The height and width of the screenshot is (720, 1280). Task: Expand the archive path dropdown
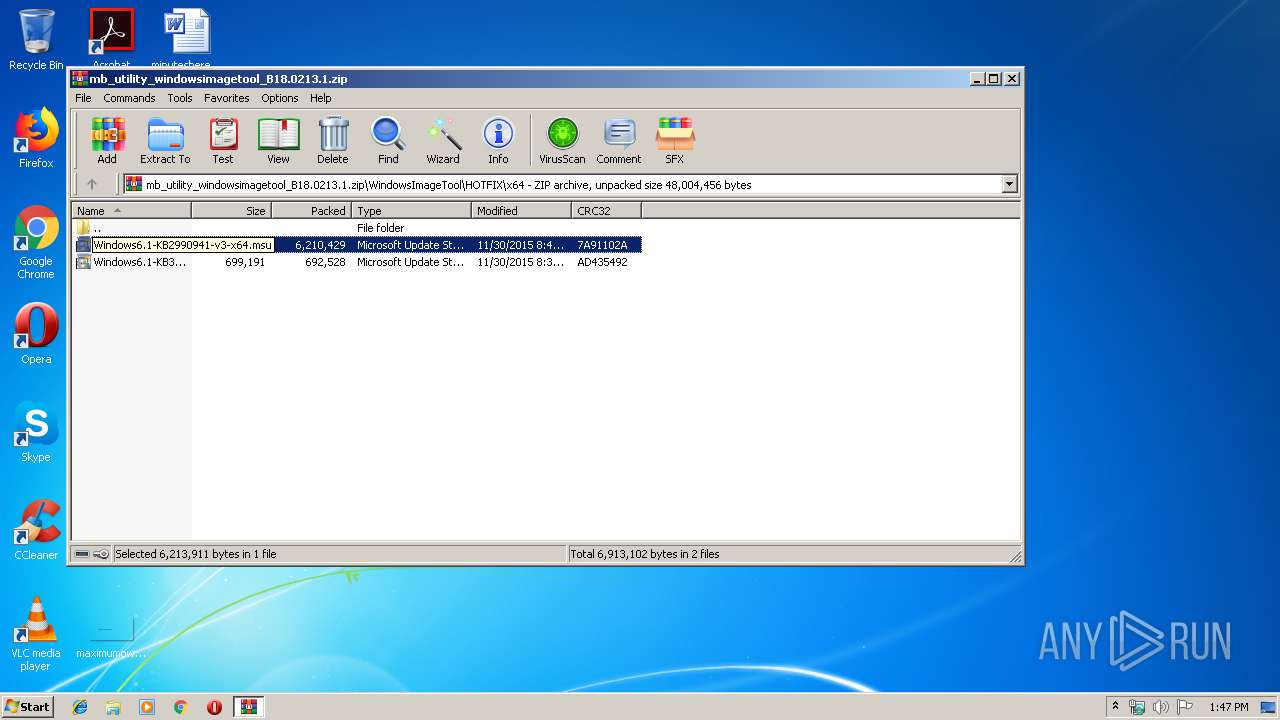pos(1009,184)
